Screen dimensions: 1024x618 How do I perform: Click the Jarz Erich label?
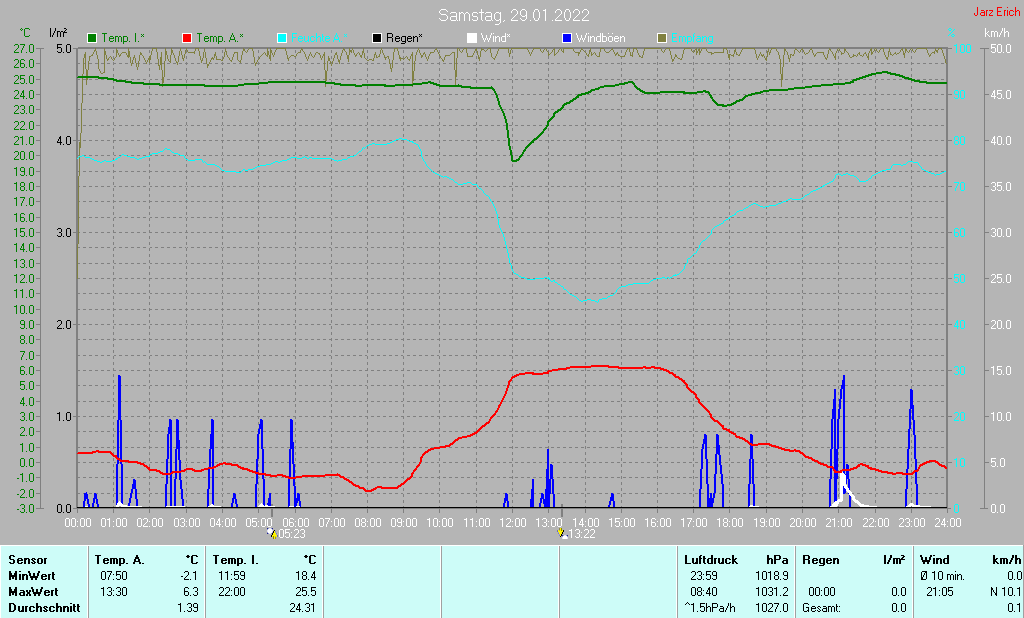(x=996, y=12)
